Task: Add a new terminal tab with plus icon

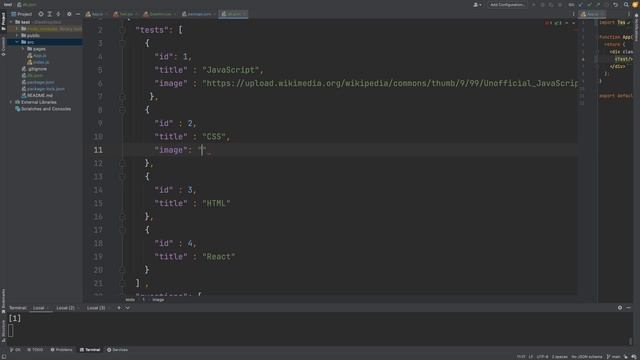Action: [119, 308]
